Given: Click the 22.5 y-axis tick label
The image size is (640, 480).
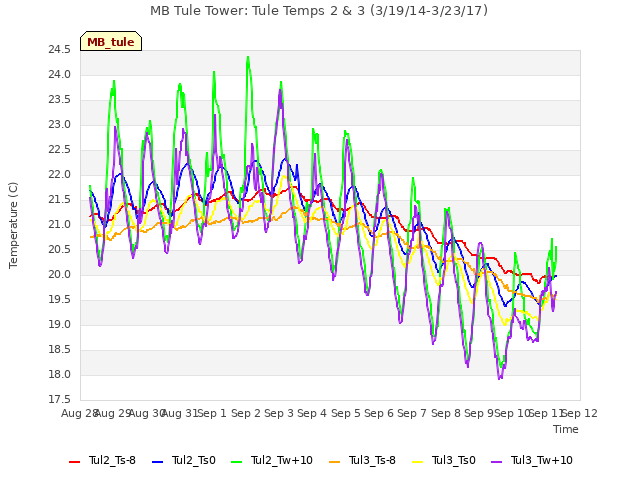Looking at the screenshot, I should coord(60,150).
